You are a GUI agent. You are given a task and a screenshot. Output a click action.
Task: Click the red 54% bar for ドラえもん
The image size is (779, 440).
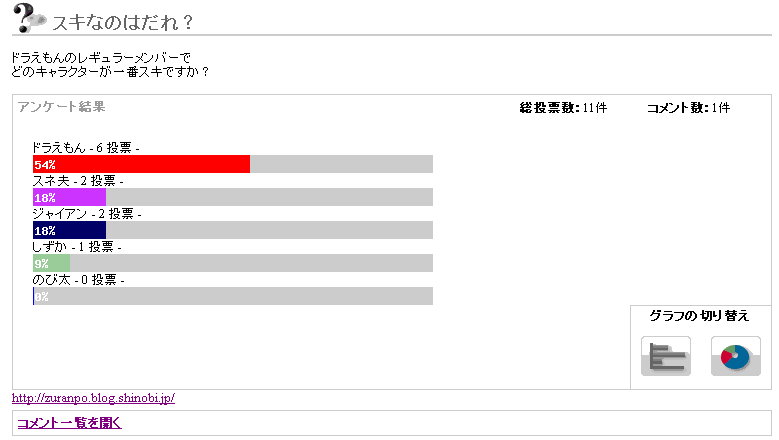(141, 164)
